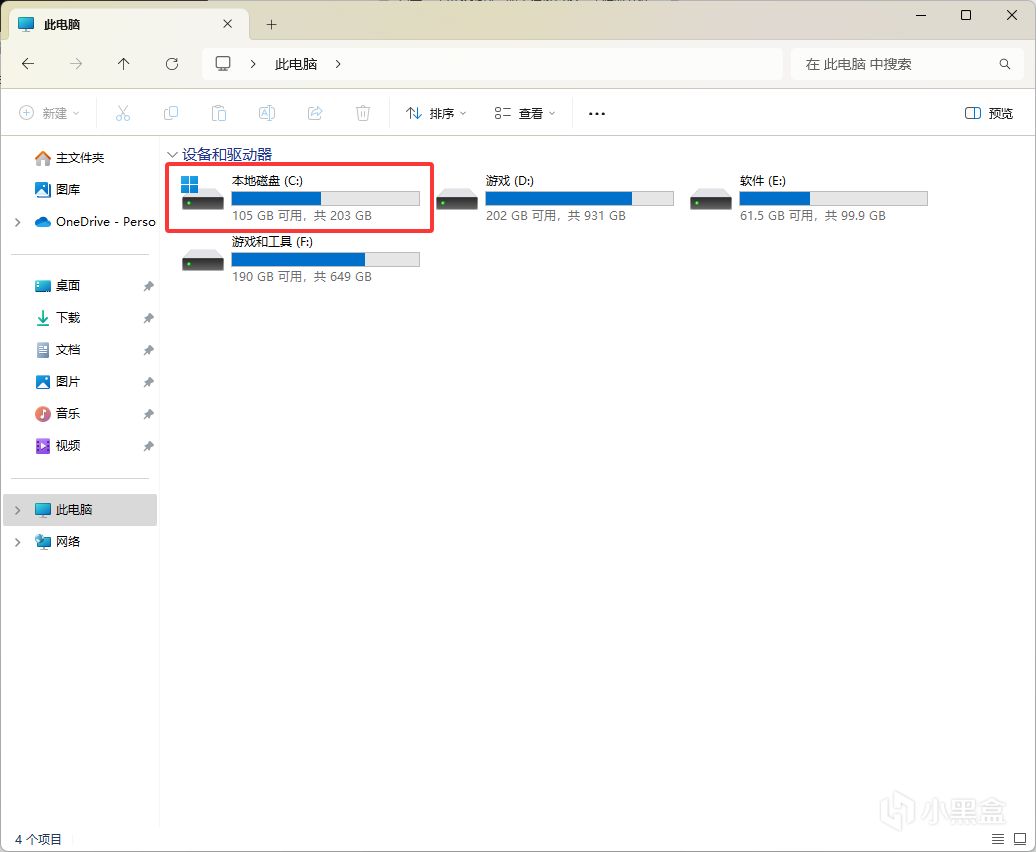
Task: Go forward with the right arrow
Action: [76, 64]
